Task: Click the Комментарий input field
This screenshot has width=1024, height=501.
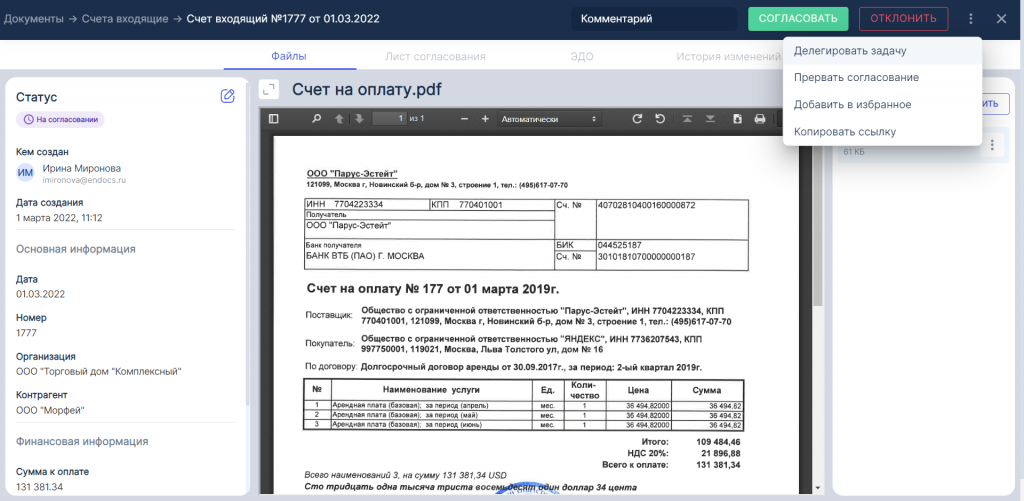Action: (654, 19)
